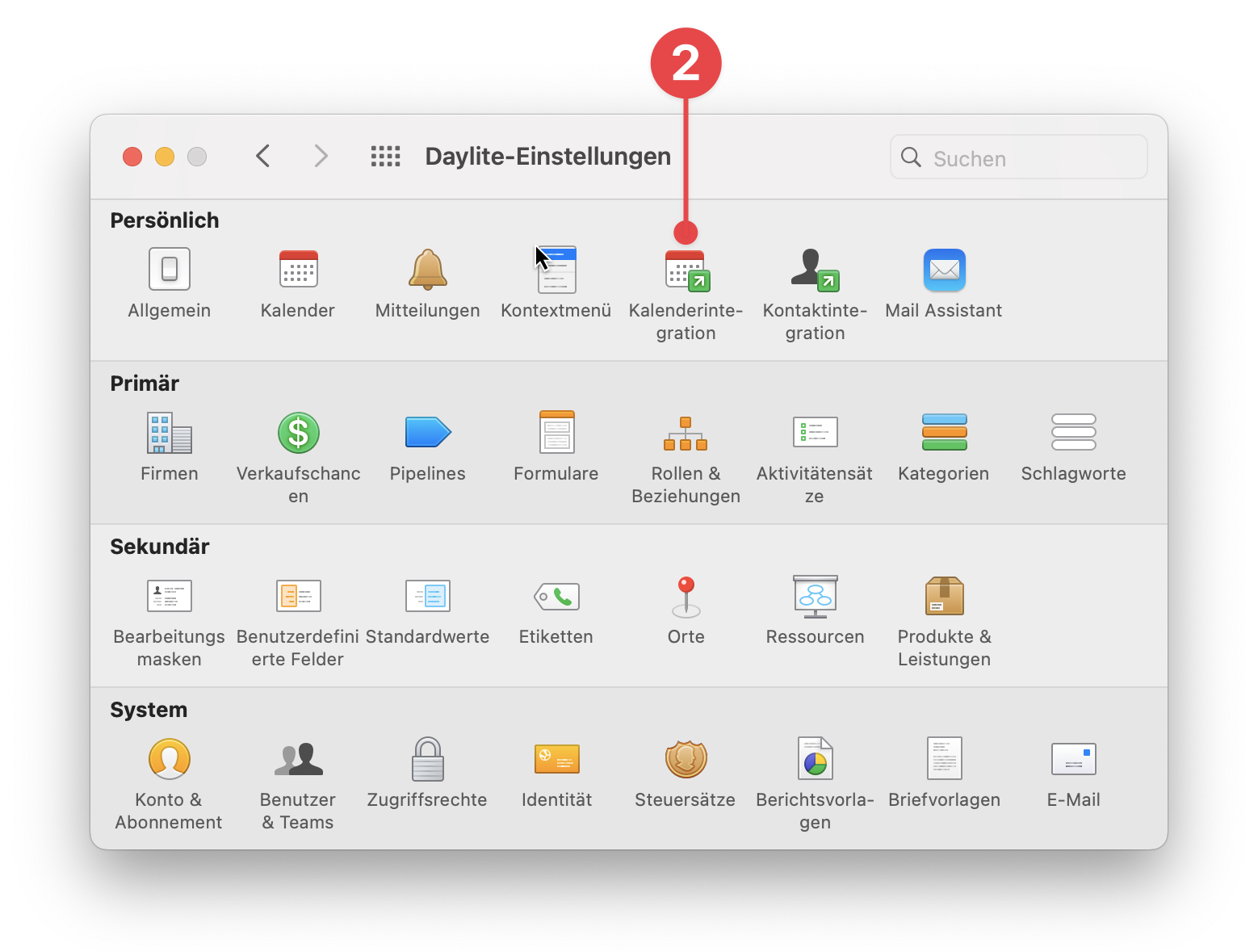Viewport: 1258px width, 952px height.
Task: Click the Berichtsvorlagen pie chart icon
Action: coord(815,759)
